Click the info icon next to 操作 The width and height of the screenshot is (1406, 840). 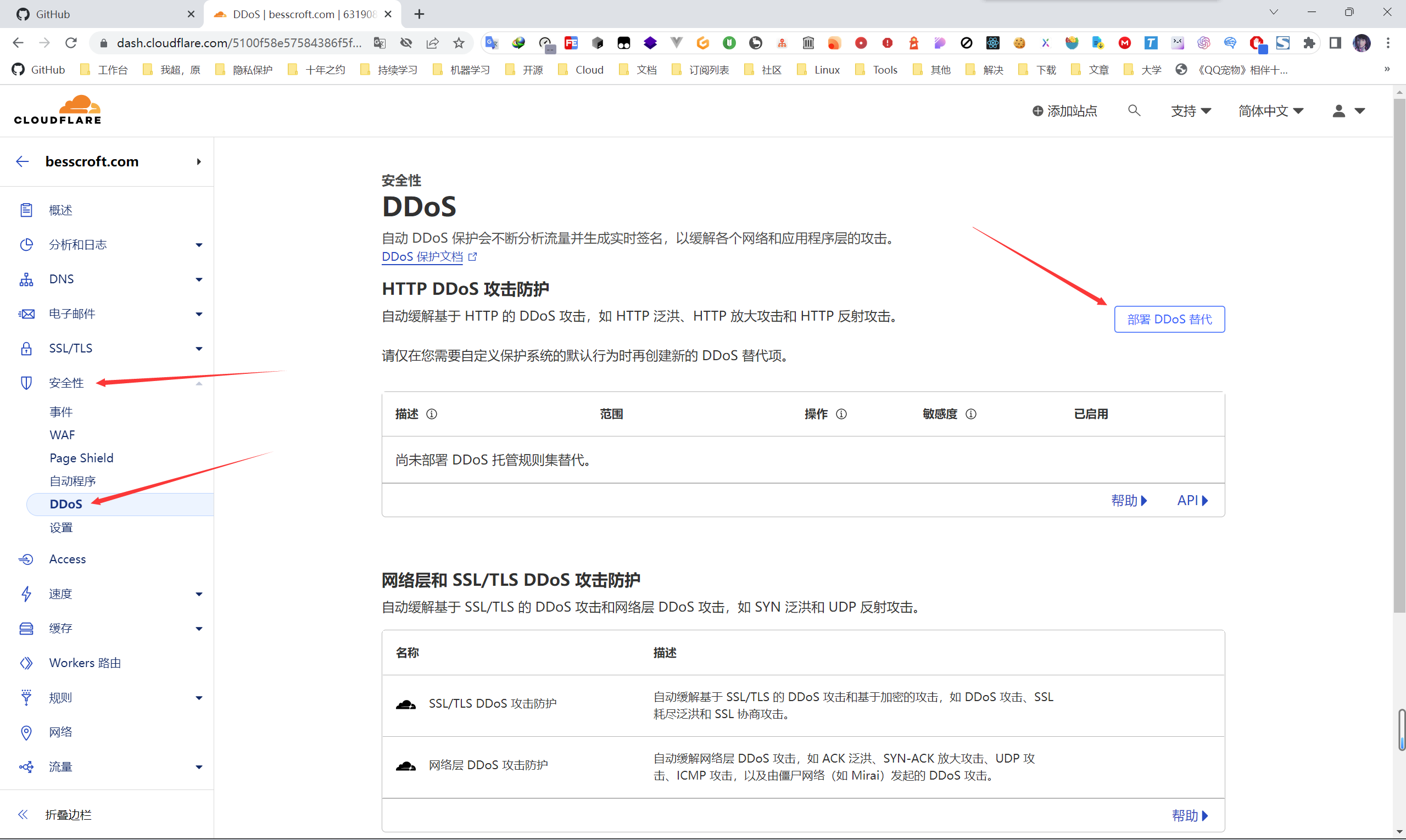[x=841, y=414]
